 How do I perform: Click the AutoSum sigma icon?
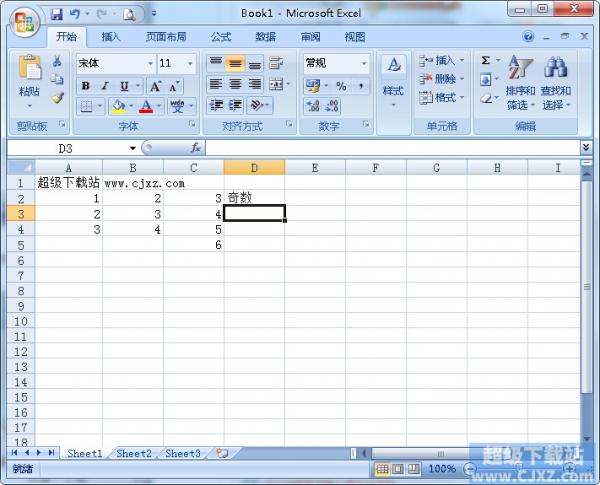pos(486,61)
